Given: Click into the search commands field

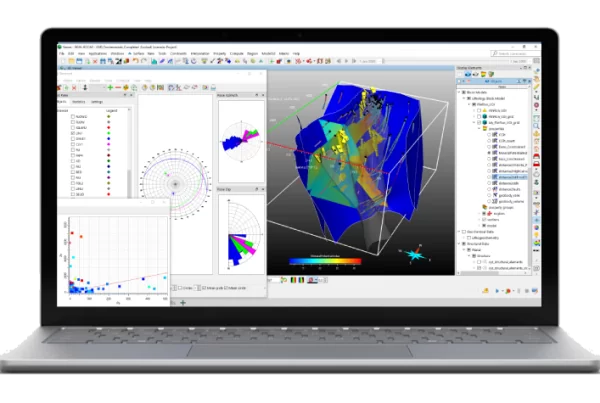Looking at the screenshot, I should coord(515,54).
